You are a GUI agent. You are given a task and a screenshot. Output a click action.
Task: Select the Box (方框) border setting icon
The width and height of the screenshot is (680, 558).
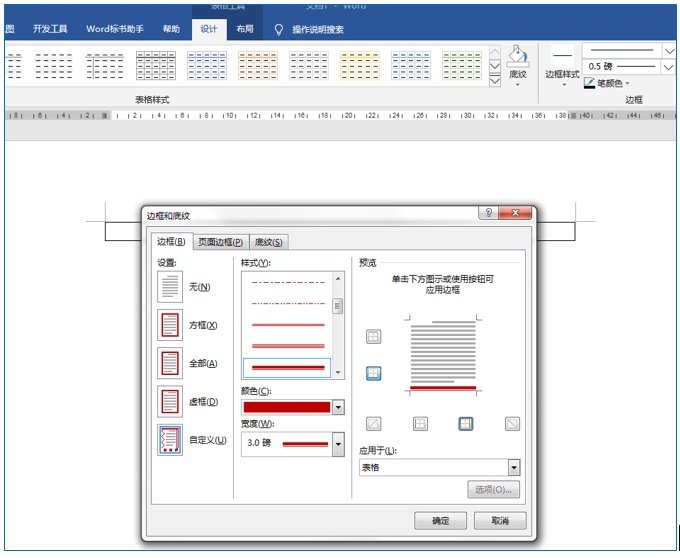tap(170, 325)
